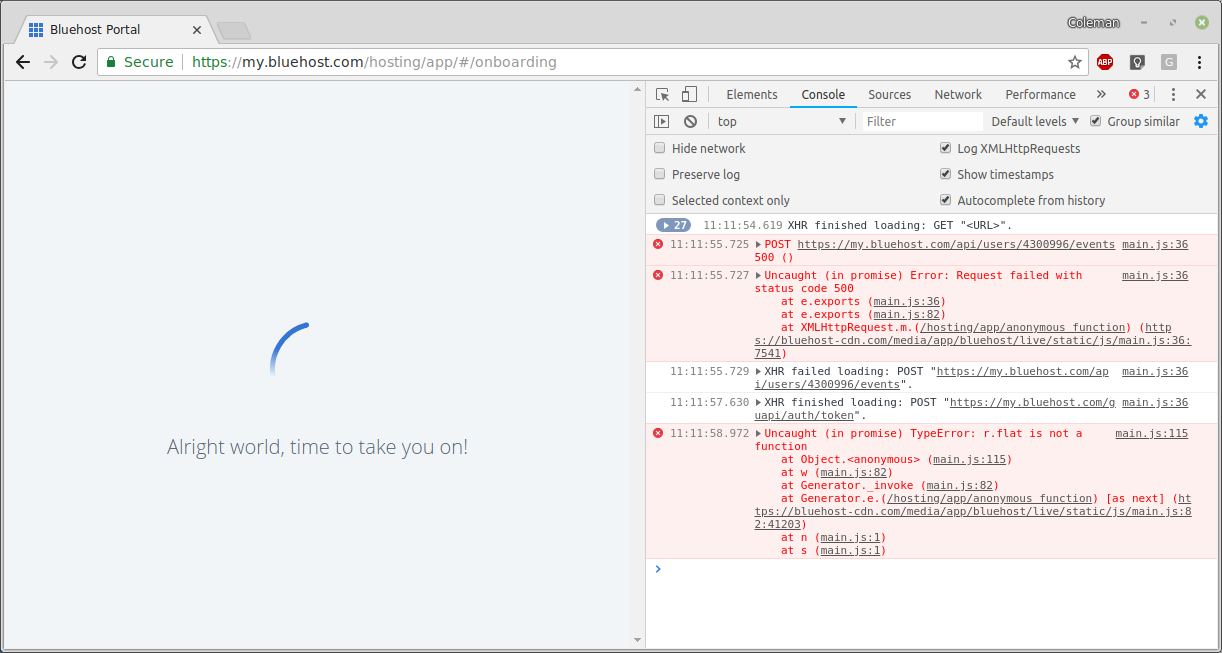This screenshot has width=1222, height=653.
Task: Bookmark page with the star icon
Action: [x=1075, y=62]
